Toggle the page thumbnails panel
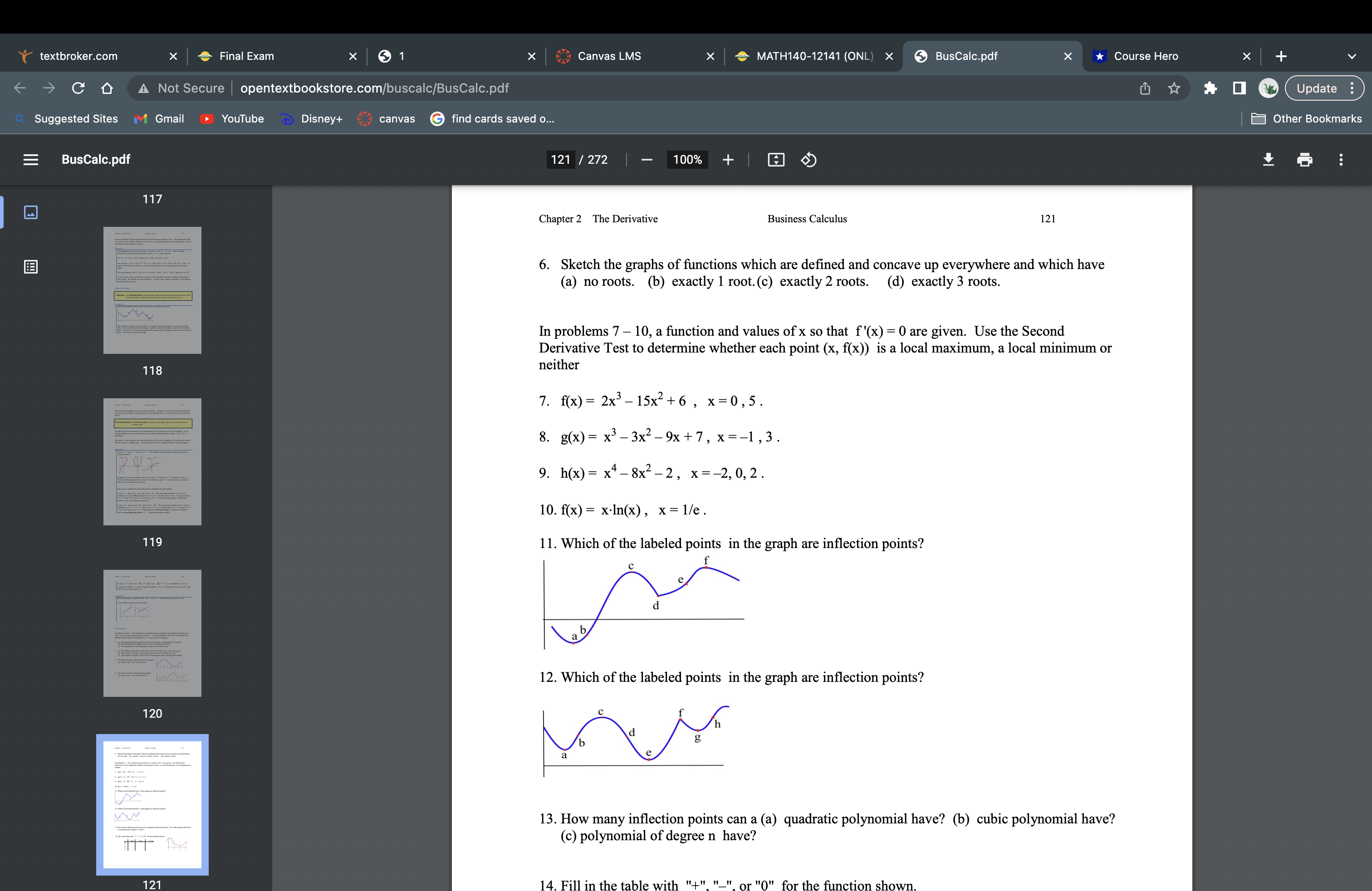 click(x=30, y=212)
